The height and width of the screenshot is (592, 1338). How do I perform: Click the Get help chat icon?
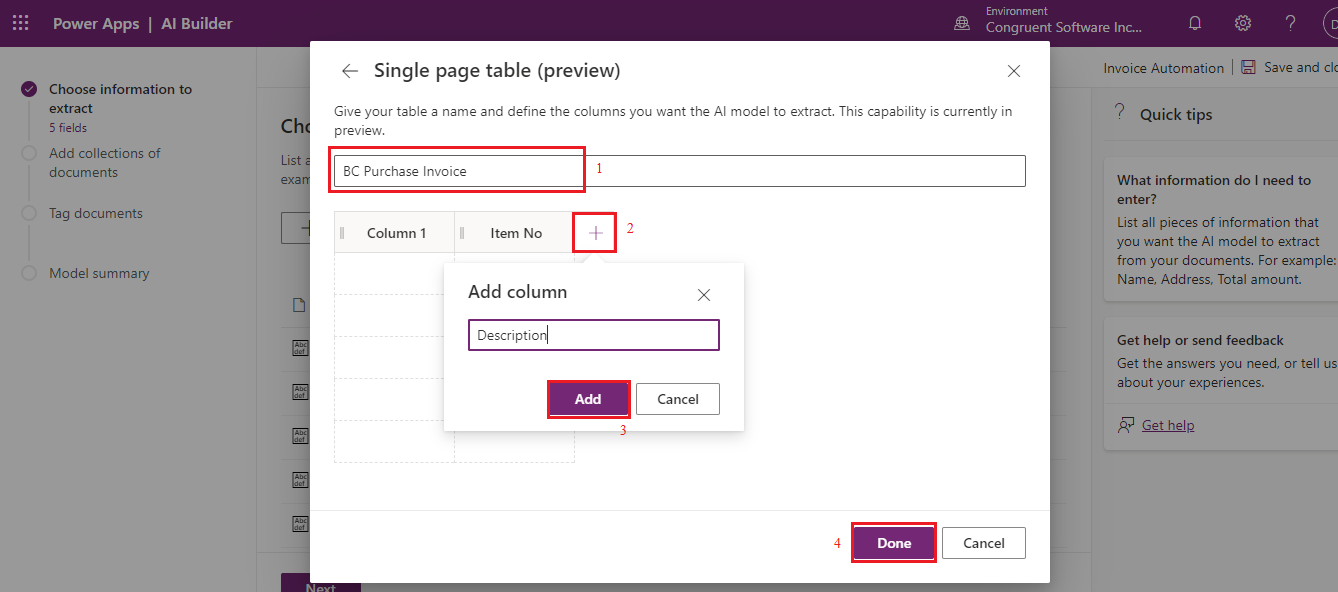pyautogui.click(x=1126, y=425)
